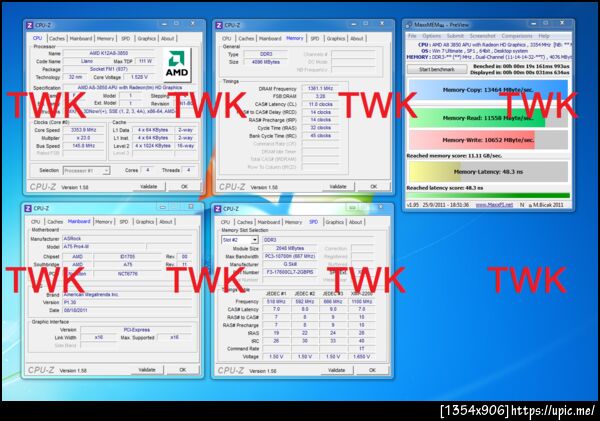Click OK in the CPU-Z Memory window

(x=373, y=187)
